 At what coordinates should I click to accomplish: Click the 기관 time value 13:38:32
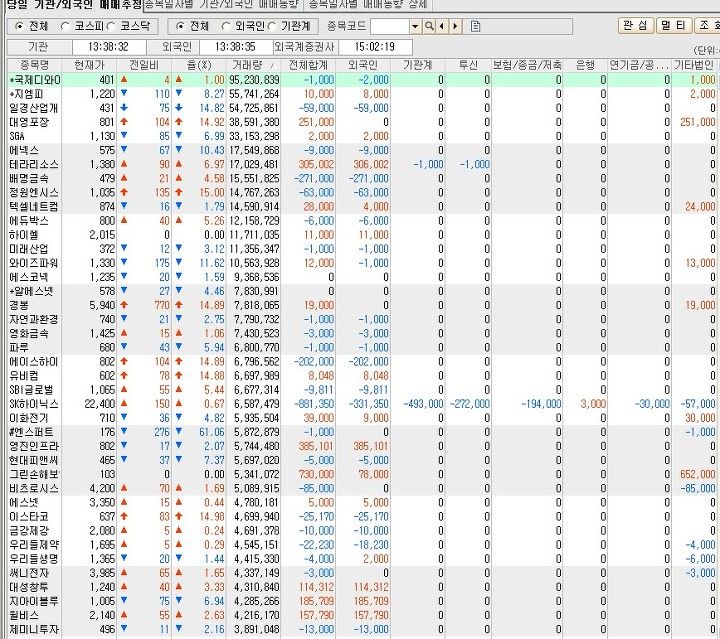(x=108, y=46)
